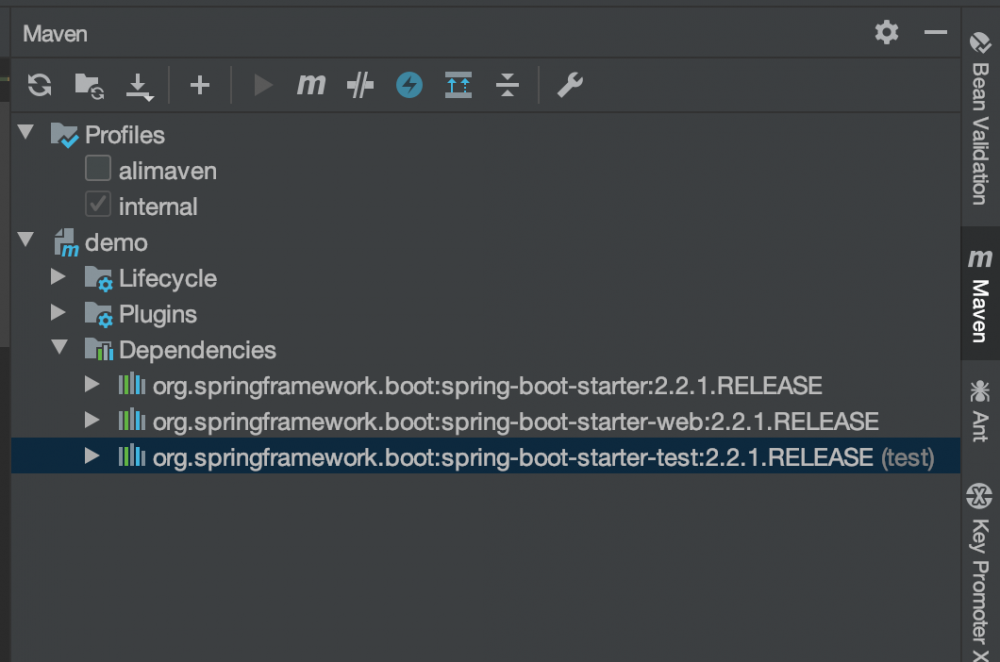
Task: Open Maven Settings with the wrench icon
Action: click(x=570, y=86)
